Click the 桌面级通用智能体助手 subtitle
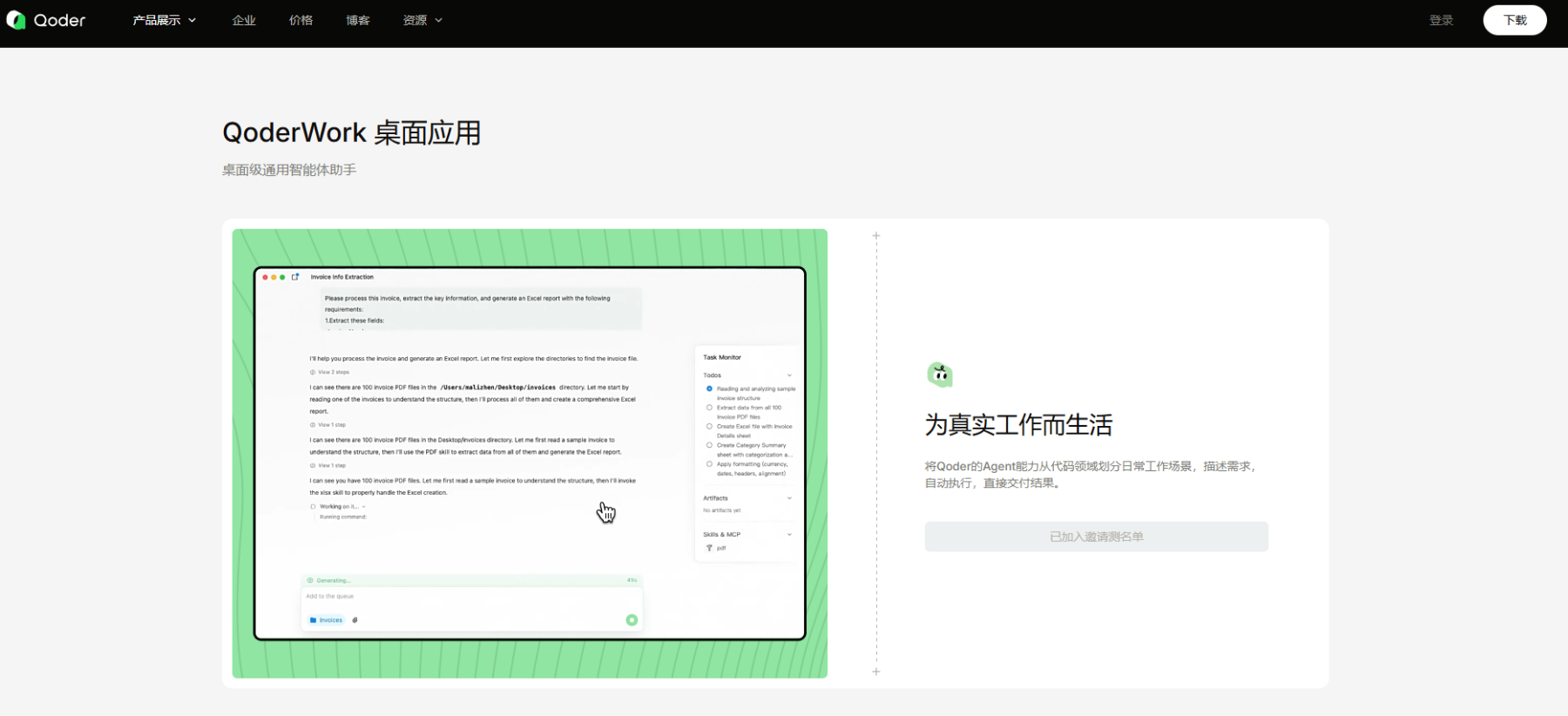 [x=289, y=170]
